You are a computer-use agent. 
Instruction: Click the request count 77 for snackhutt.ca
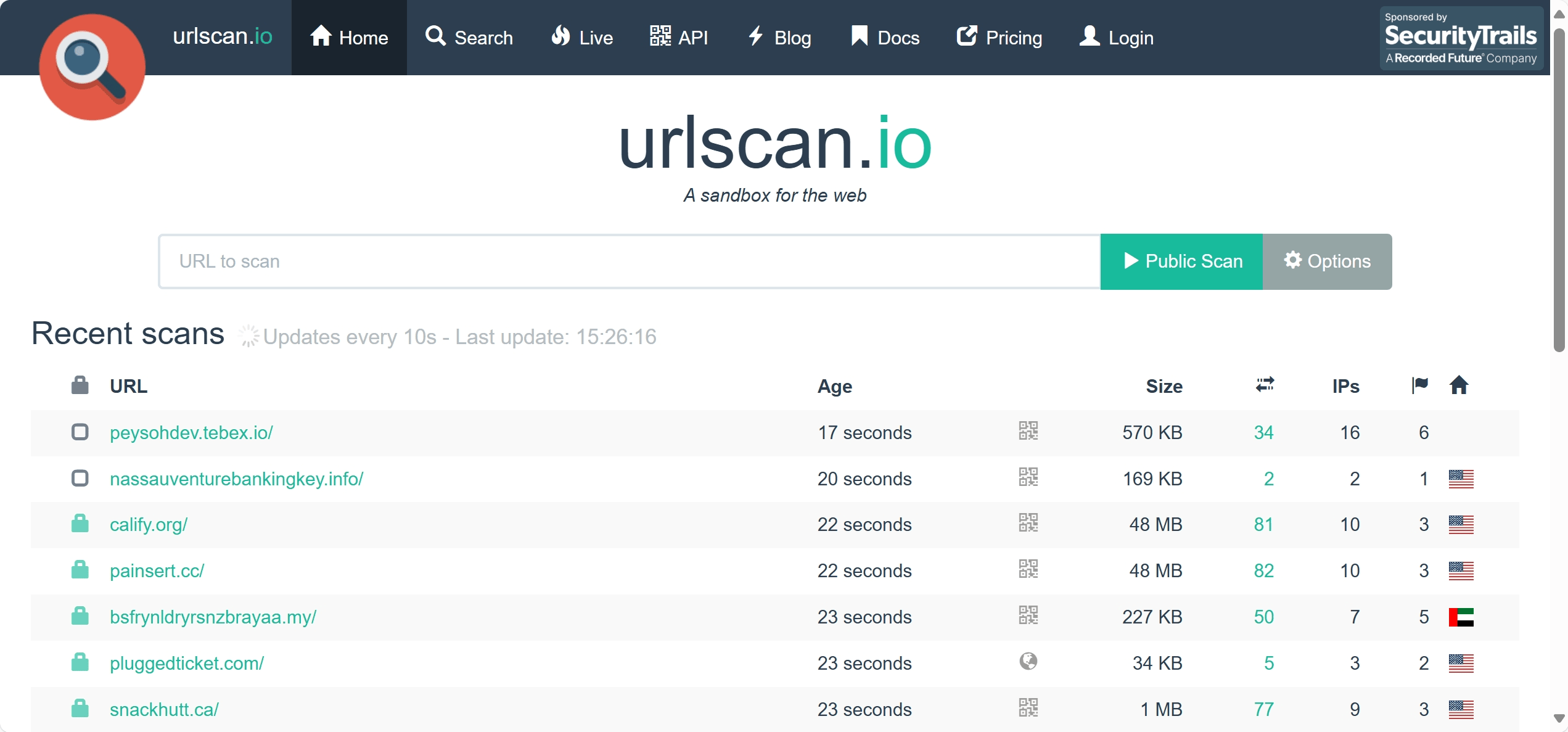click(x=1263, y=709)
